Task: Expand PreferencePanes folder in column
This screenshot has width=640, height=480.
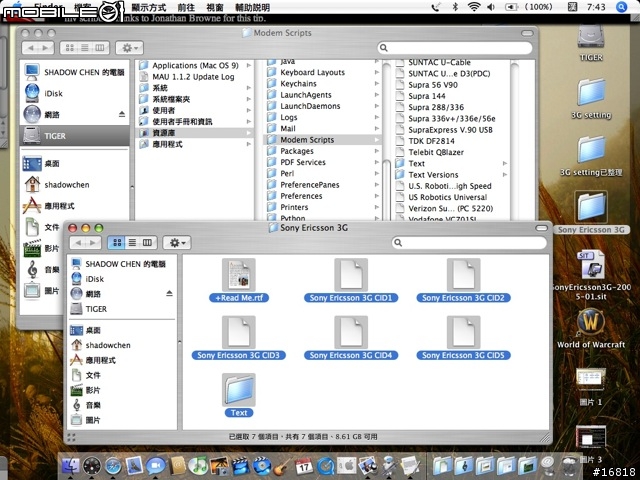Action: 377,185
